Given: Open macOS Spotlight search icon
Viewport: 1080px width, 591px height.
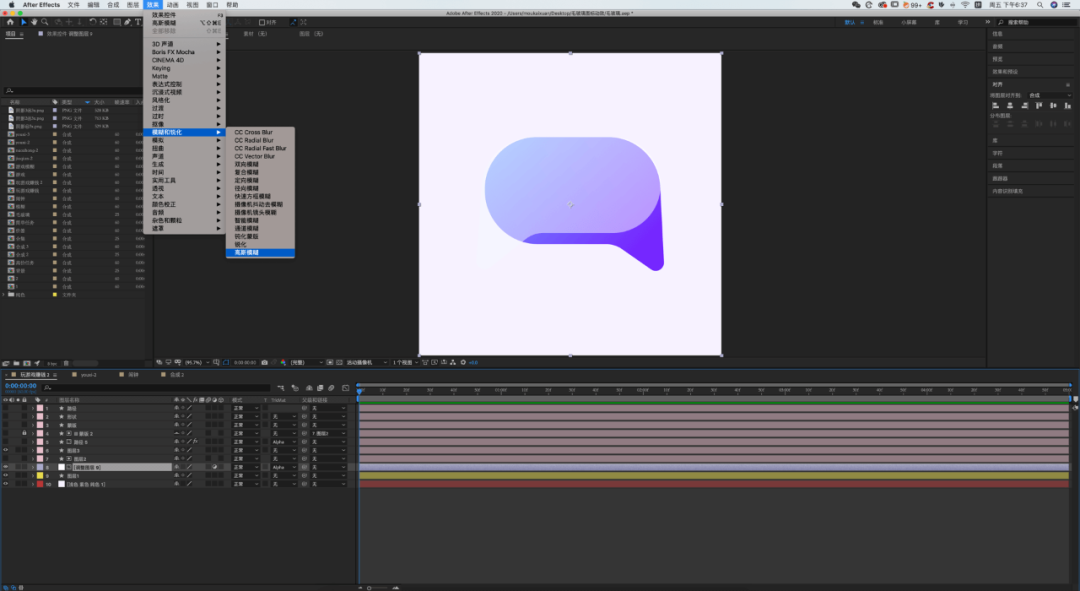Looking at the screenshot, I should coord(1039,5).
